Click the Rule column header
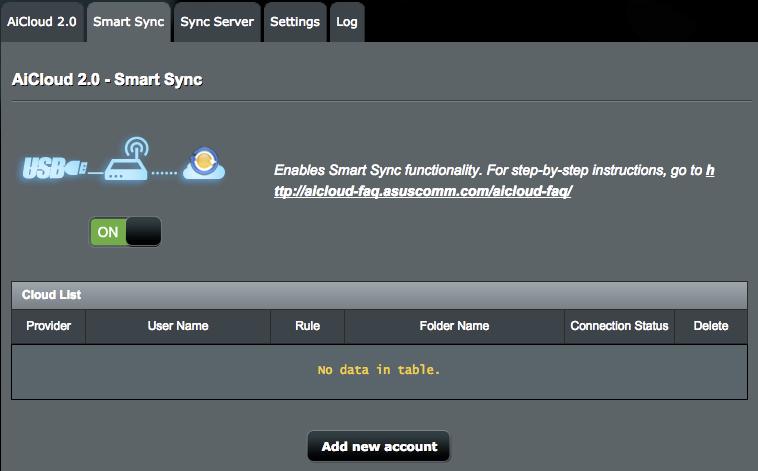 (307, 326)
